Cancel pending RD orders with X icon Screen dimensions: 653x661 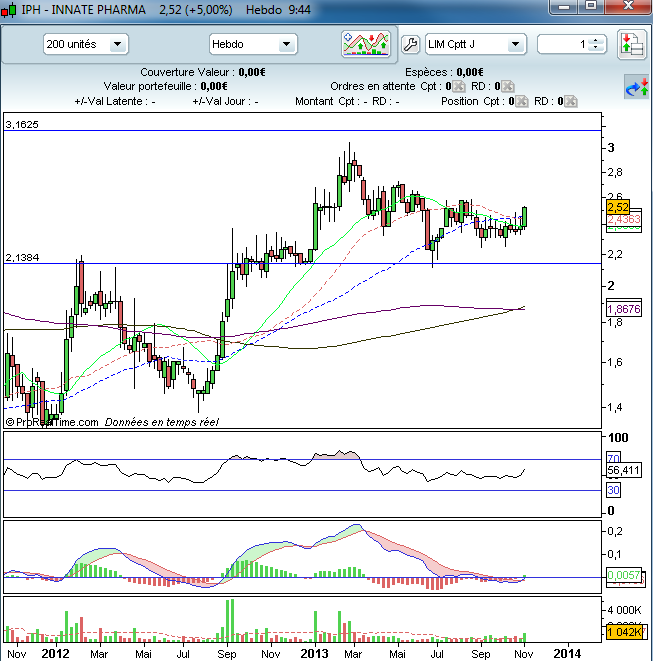(508, 86)
